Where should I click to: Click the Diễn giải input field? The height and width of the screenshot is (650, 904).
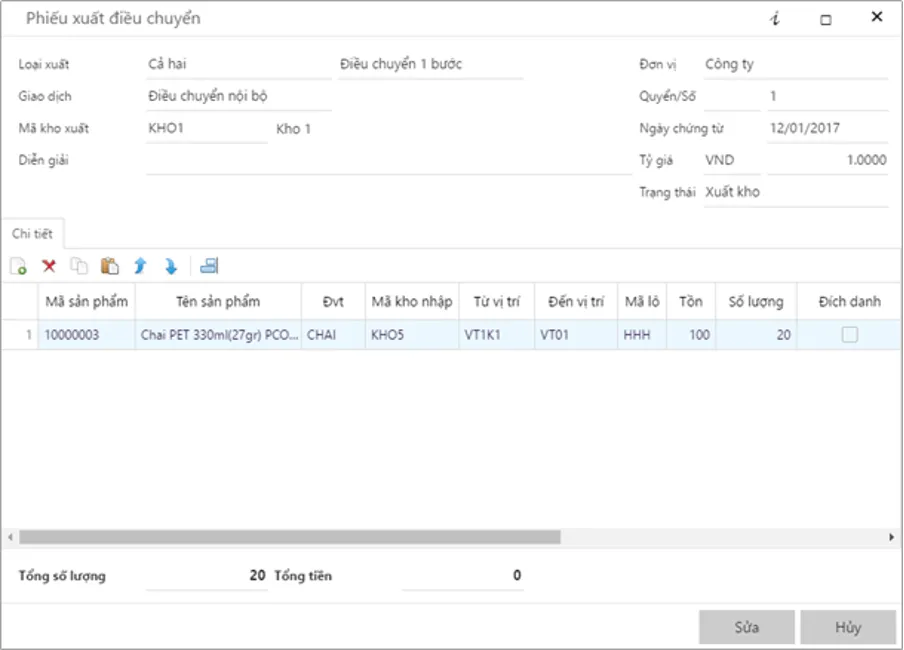pyautogui.click(x=388, y=161)
